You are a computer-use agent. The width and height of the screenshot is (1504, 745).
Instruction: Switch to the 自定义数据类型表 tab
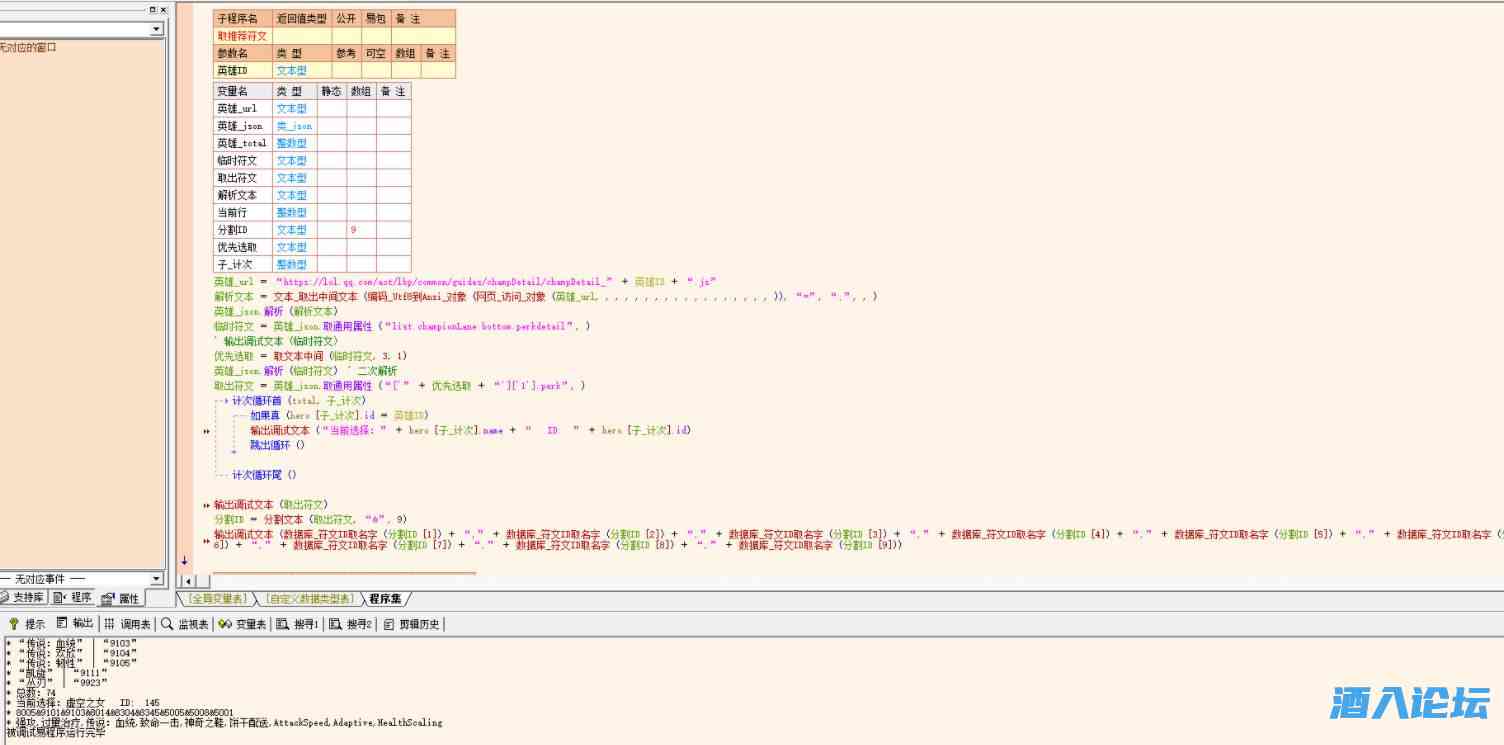(x=309, y=599)
